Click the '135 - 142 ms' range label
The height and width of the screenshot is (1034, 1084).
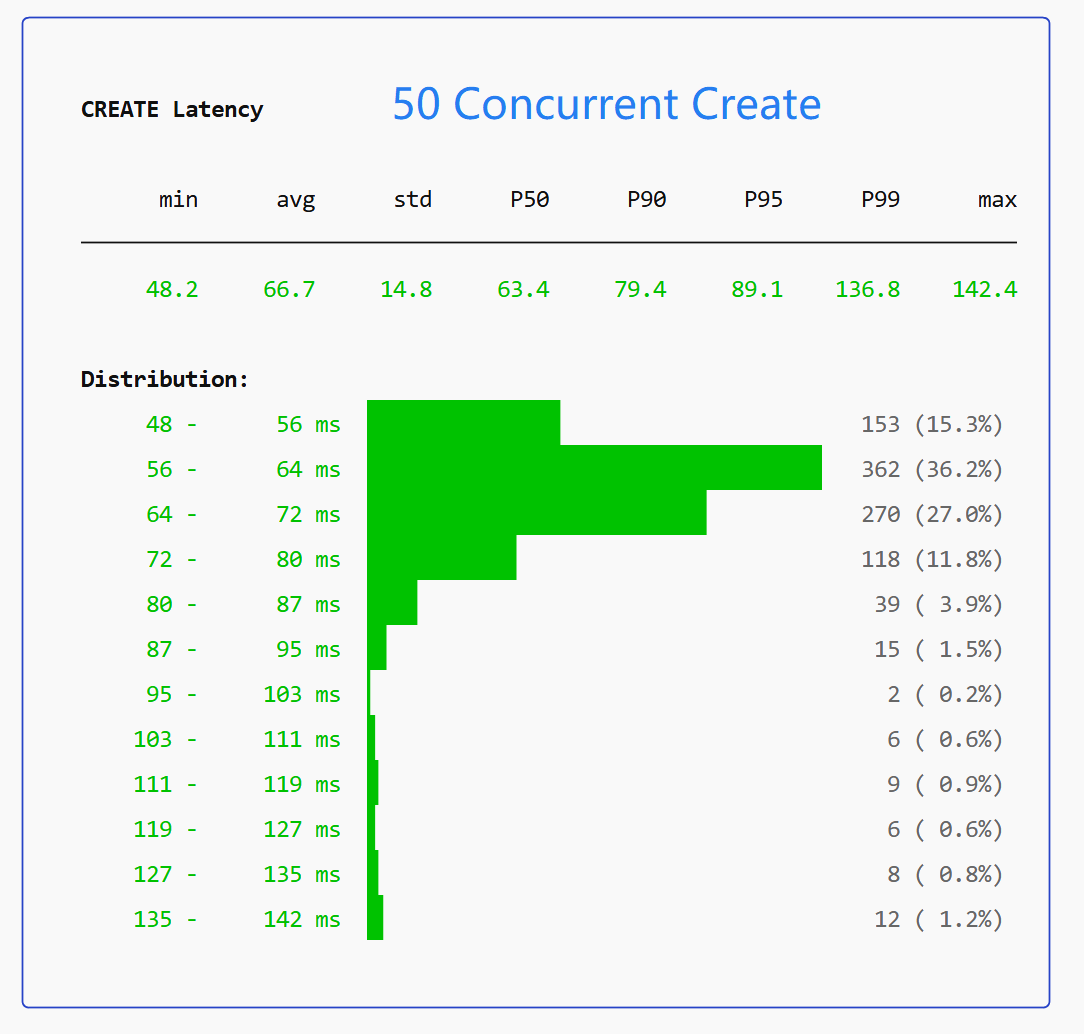coord(237,919)
